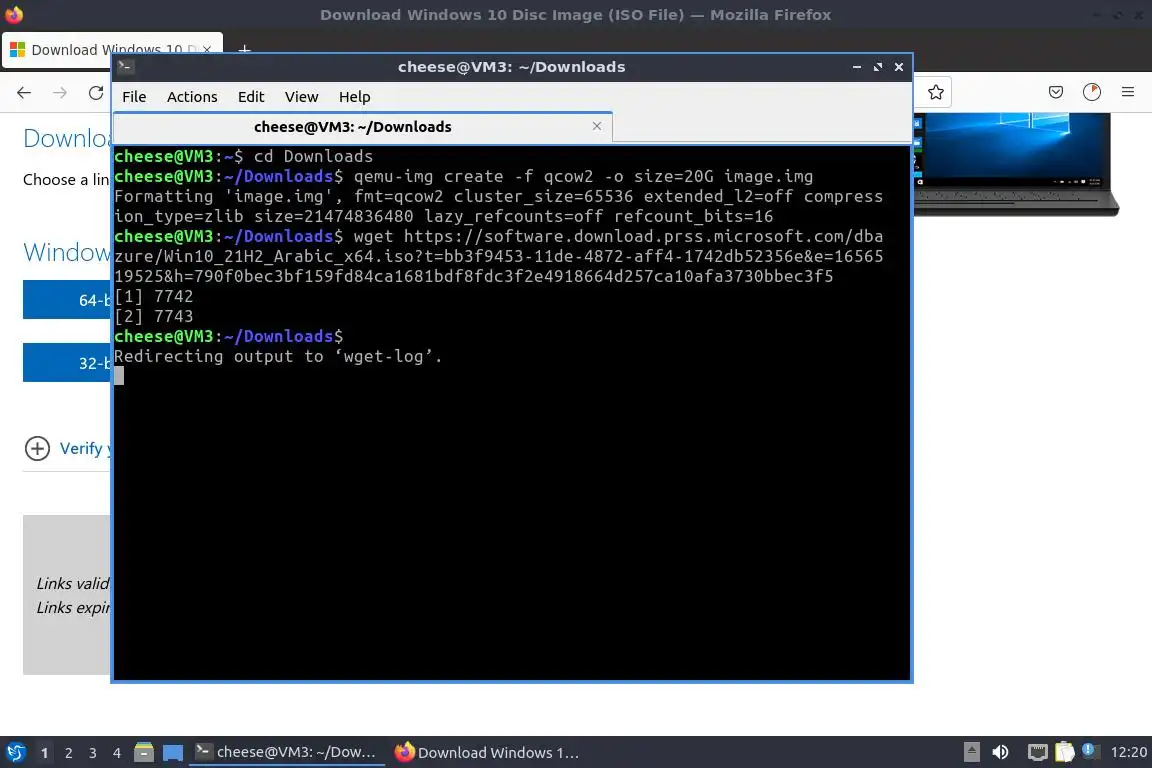Open the terminal Help menu
Screen dimensions: 1152x768
point(354,97)
